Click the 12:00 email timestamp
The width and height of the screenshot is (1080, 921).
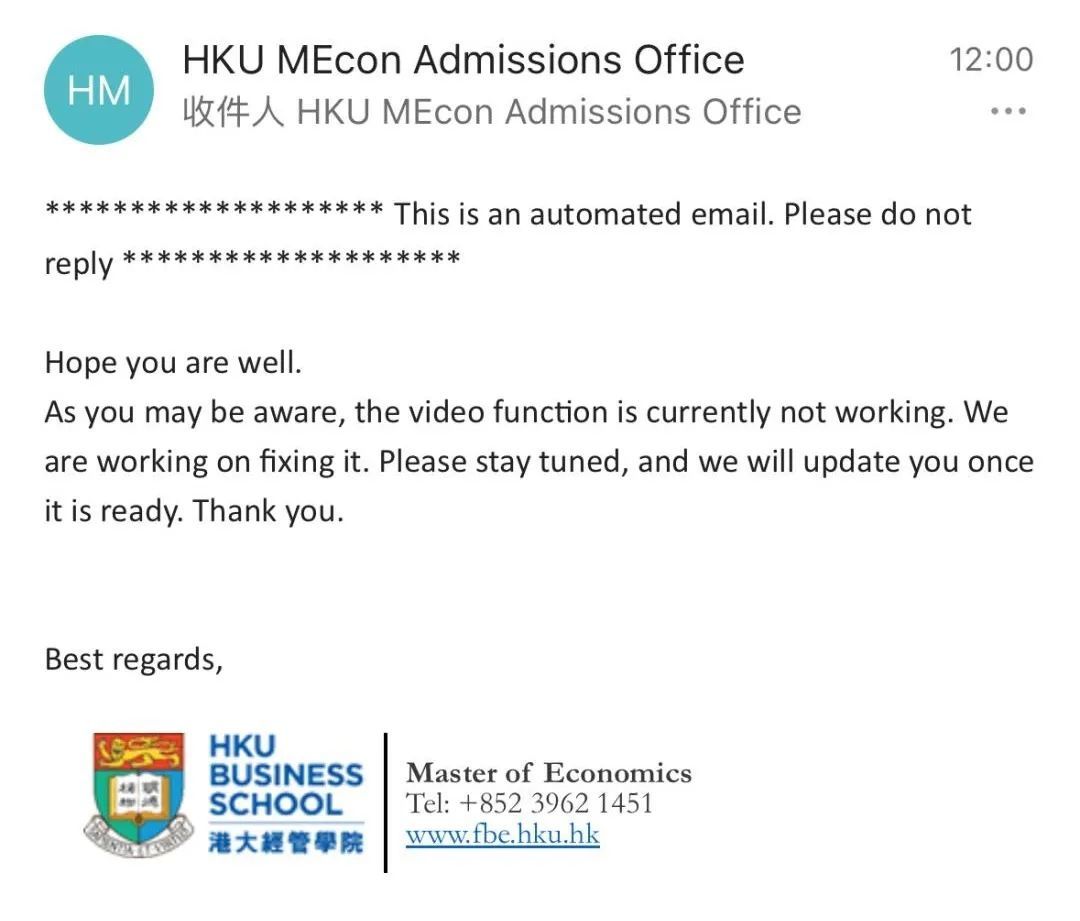pos(991,59)
